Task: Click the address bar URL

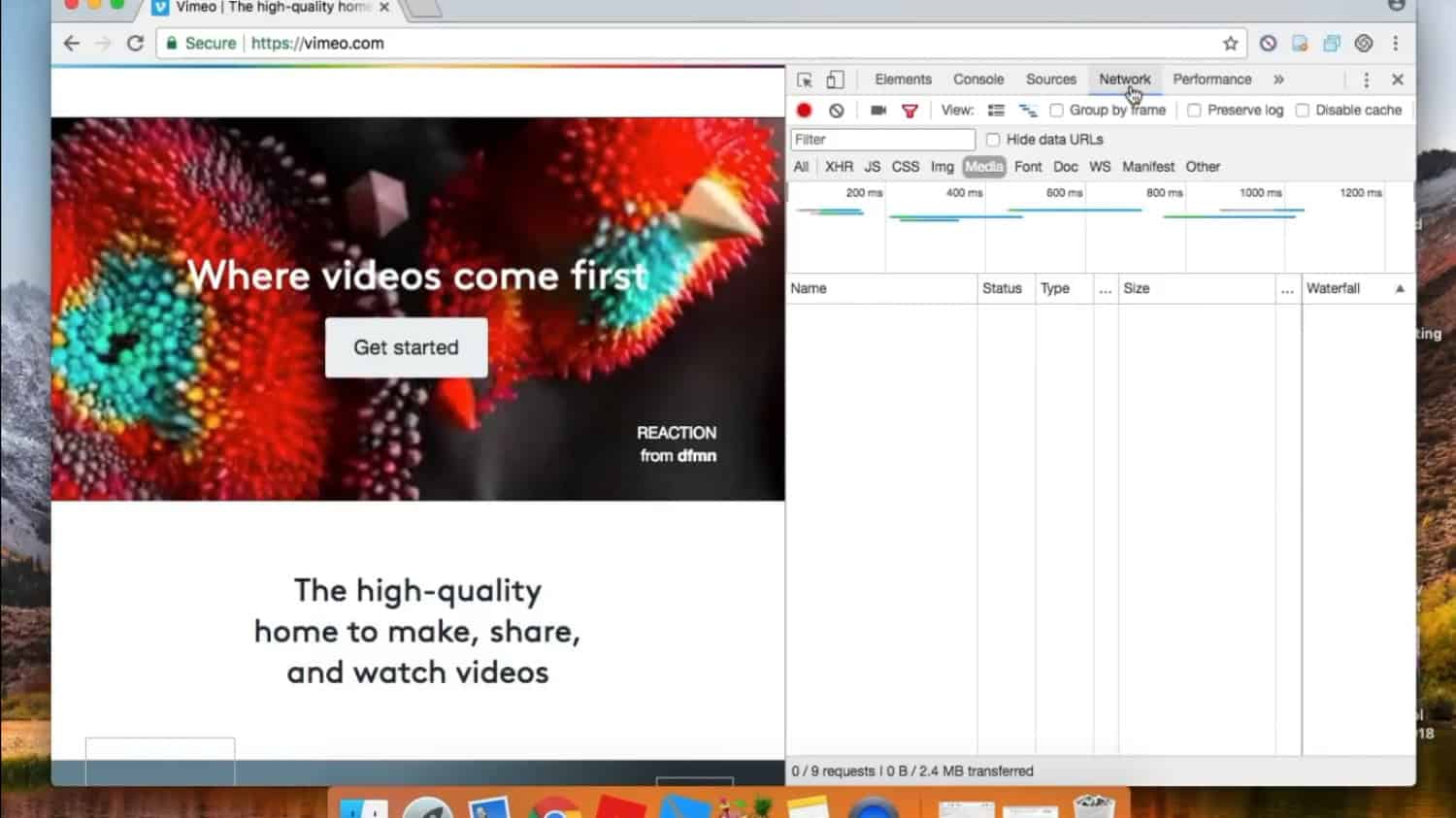Action: (317, 43)
